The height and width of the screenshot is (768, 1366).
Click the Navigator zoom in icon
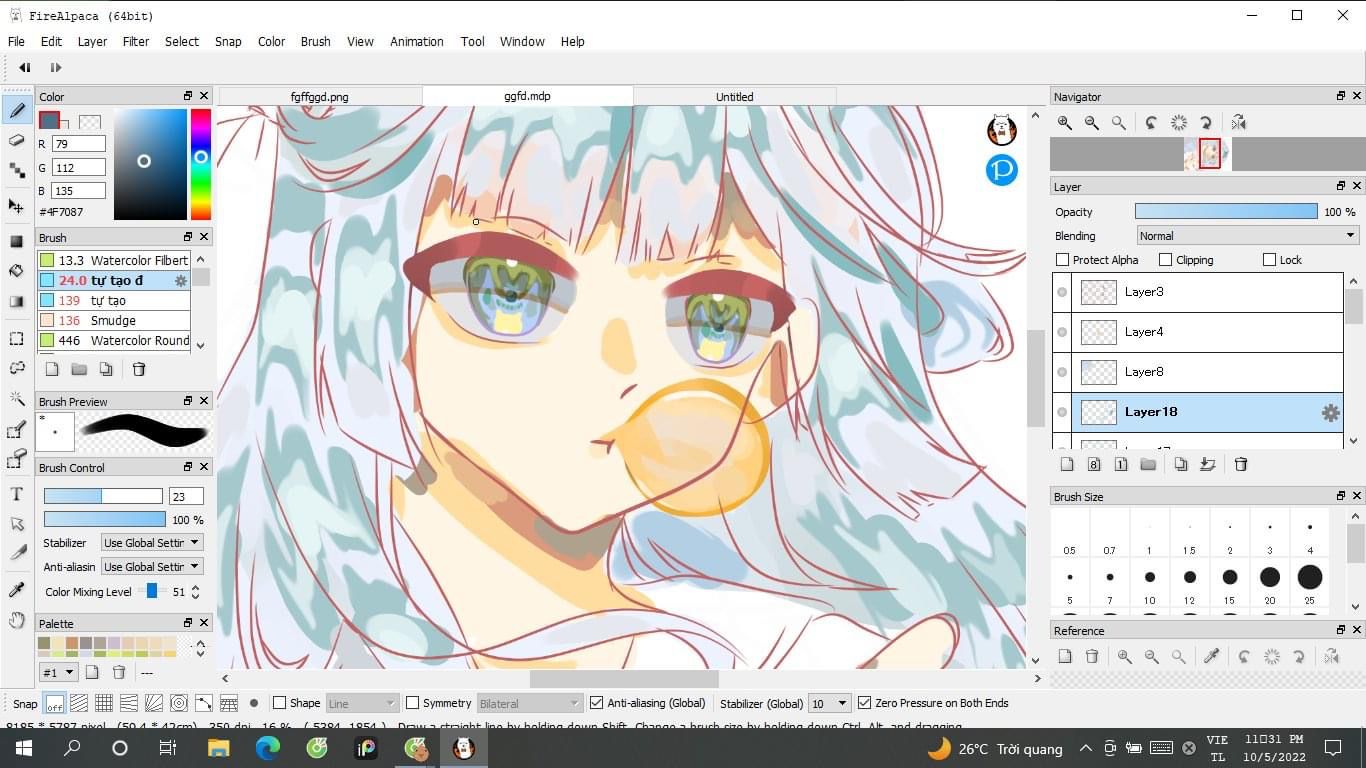(x=1065, y=122)
